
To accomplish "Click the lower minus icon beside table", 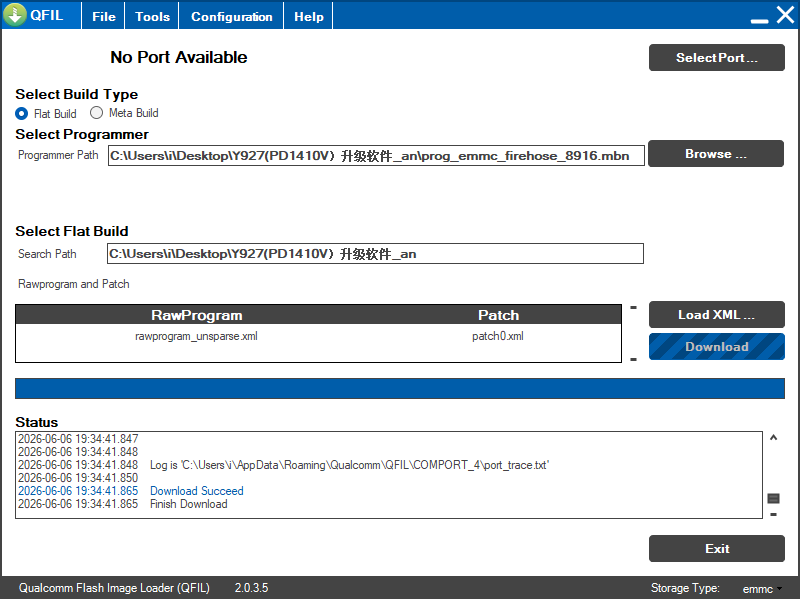I will pos(634,360).
